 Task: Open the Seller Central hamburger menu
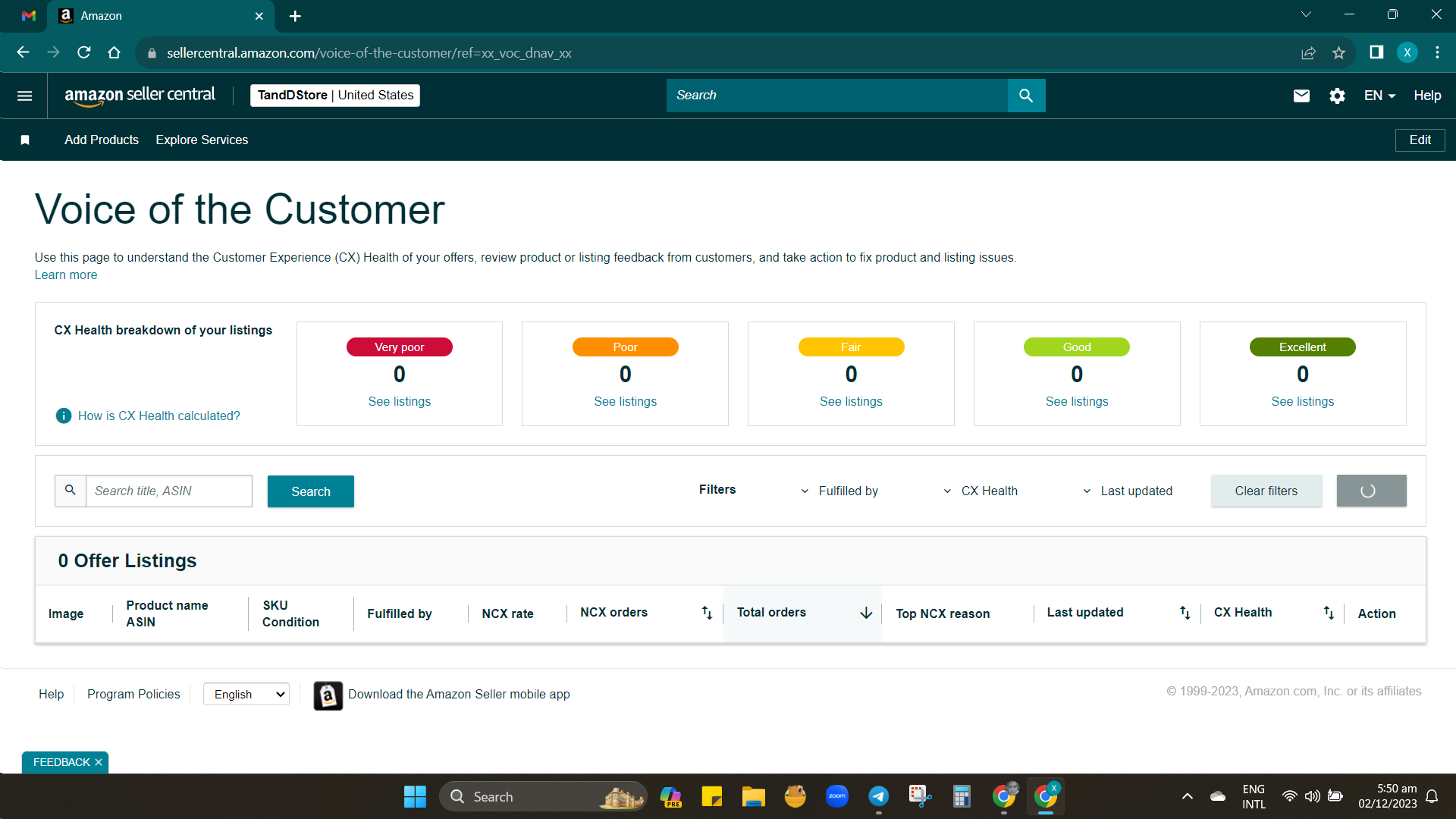pos(24,96)
